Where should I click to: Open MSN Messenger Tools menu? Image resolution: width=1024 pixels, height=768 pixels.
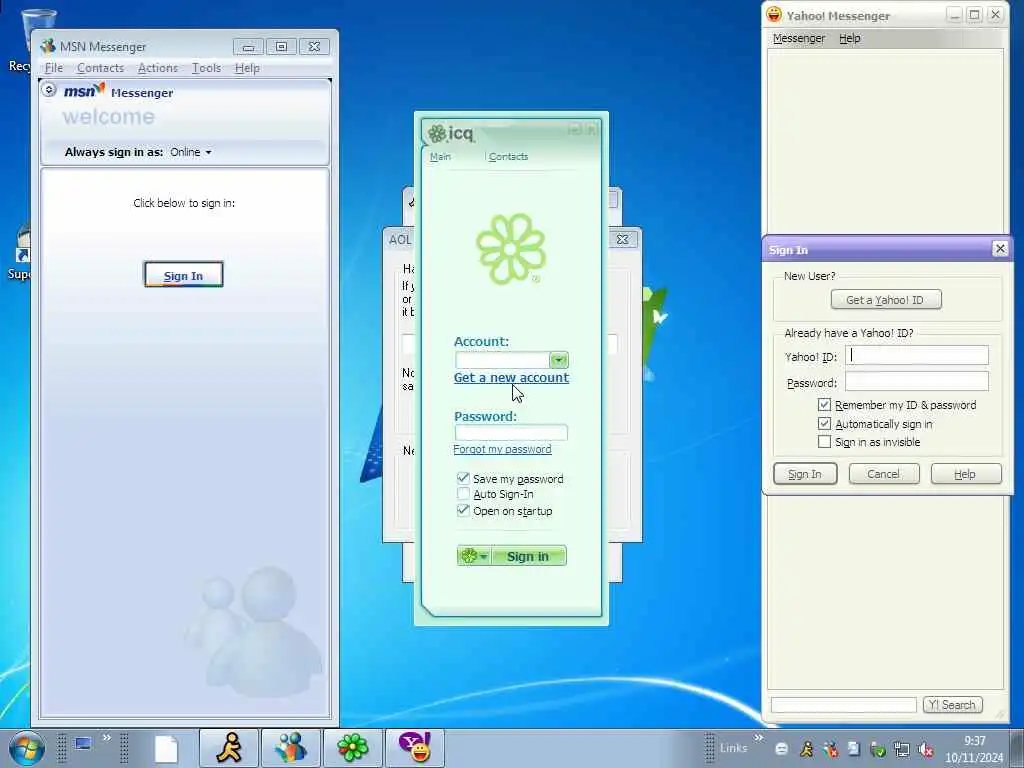point(206,68)
